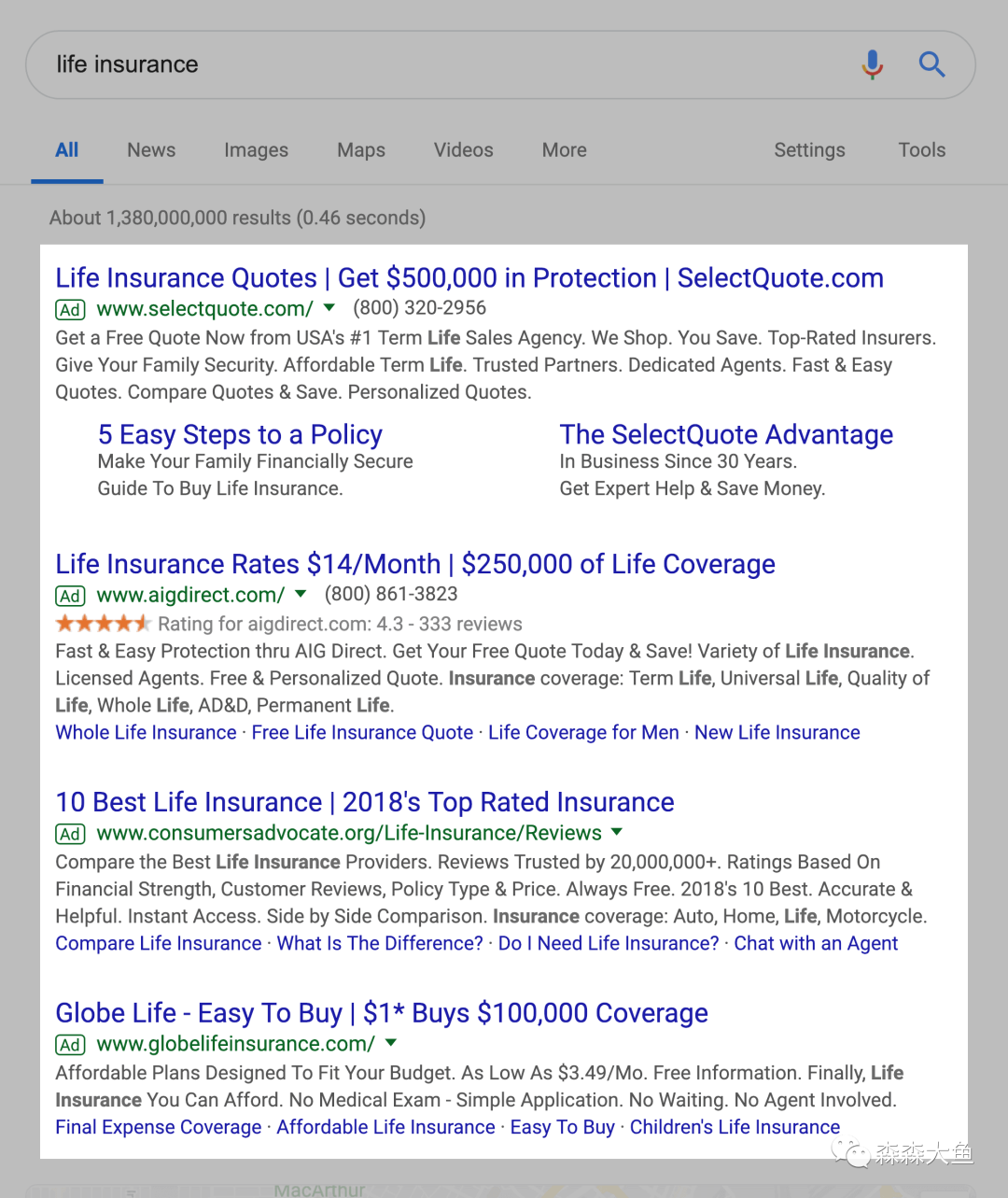This screenshot has height=1198, width=1008.
Task: Expand arrow after consumersadvocate.org URL
Action: pyautogui.click(x=617, y=831)
